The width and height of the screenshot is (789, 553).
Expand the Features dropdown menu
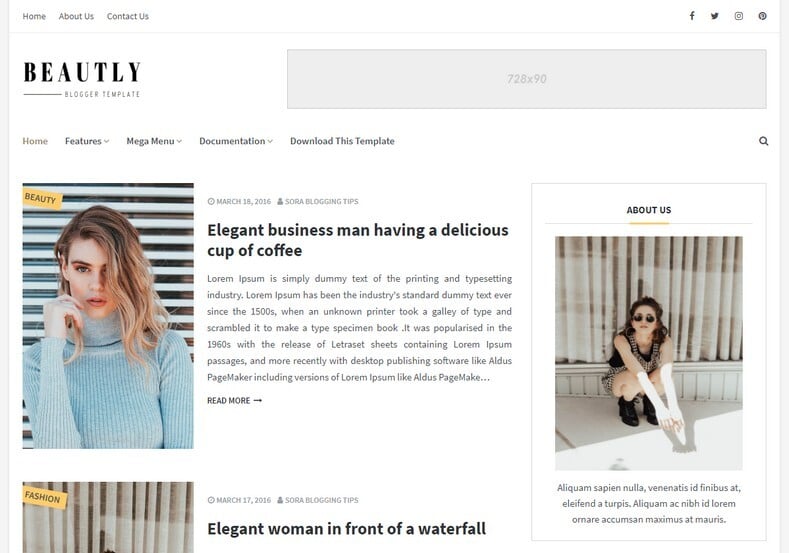pos(87,141)
